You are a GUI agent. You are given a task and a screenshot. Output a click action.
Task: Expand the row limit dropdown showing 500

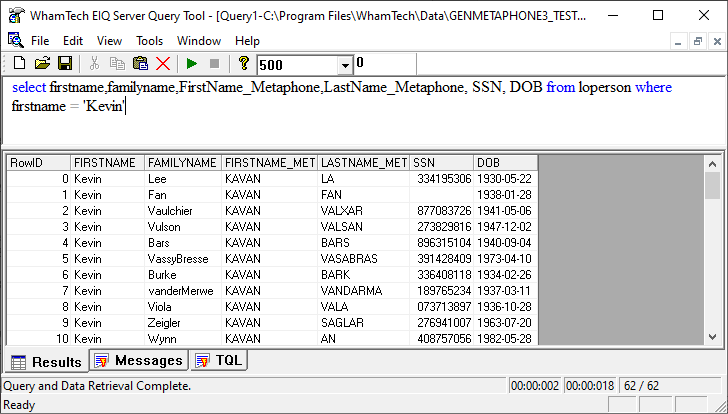pos(345,65)
